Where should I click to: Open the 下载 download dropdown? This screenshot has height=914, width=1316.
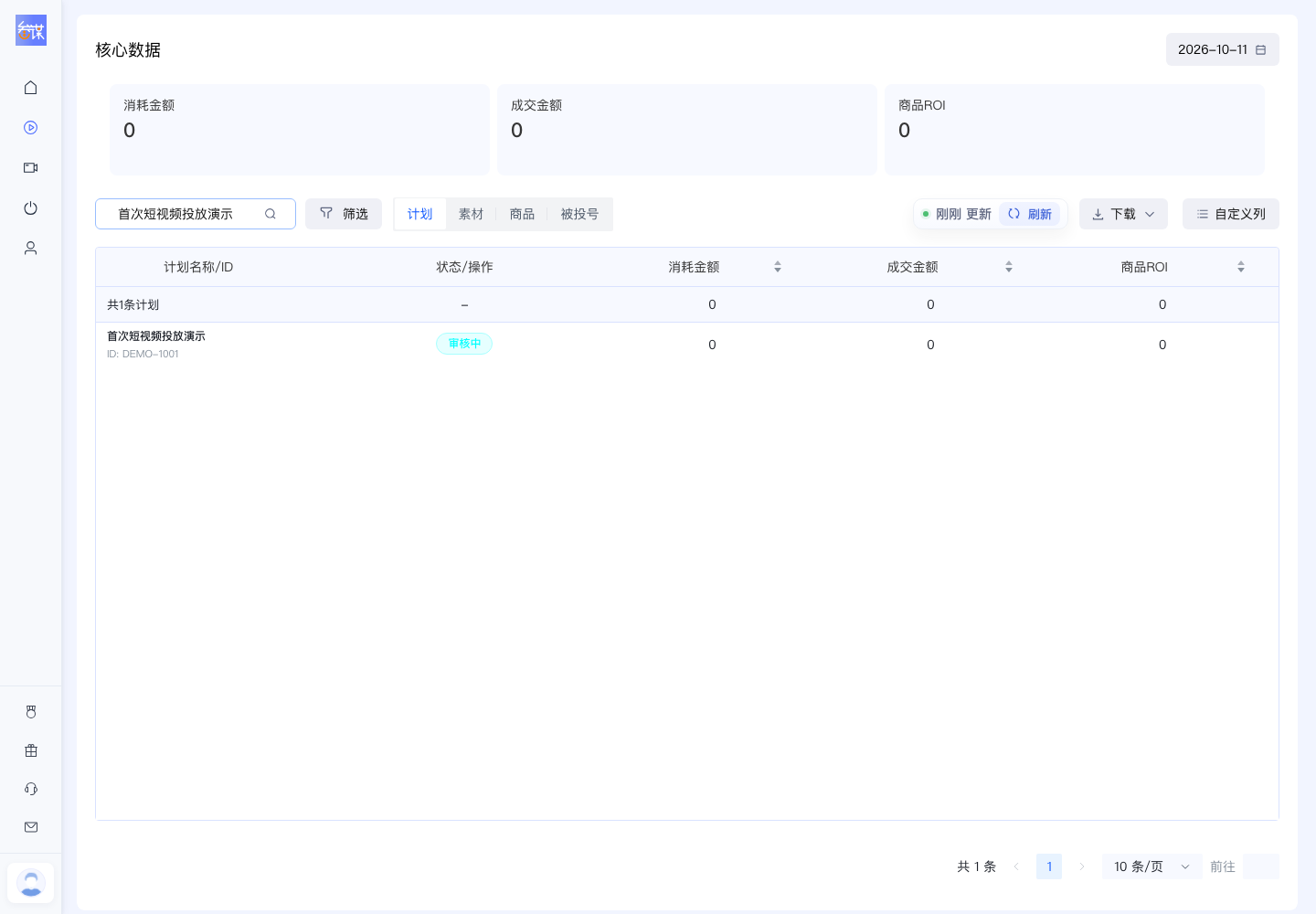[x=1123, y=214]
